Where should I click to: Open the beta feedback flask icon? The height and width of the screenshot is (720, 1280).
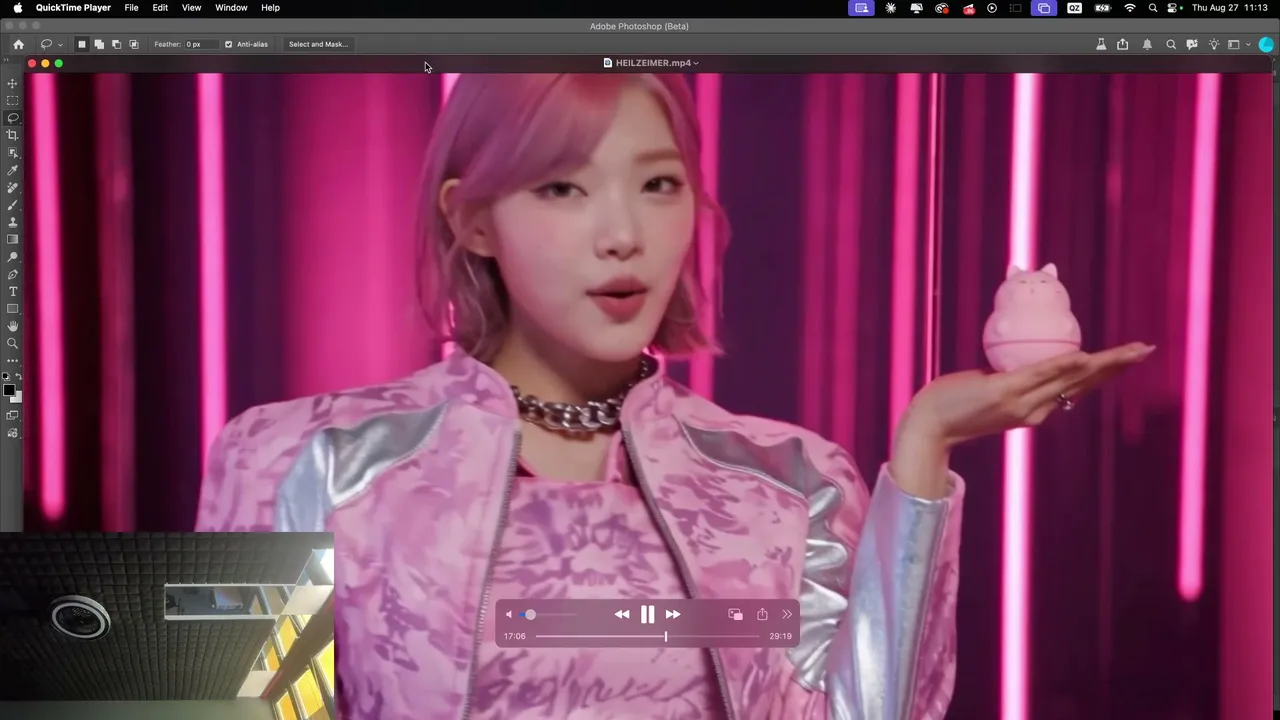[1101, 44]
